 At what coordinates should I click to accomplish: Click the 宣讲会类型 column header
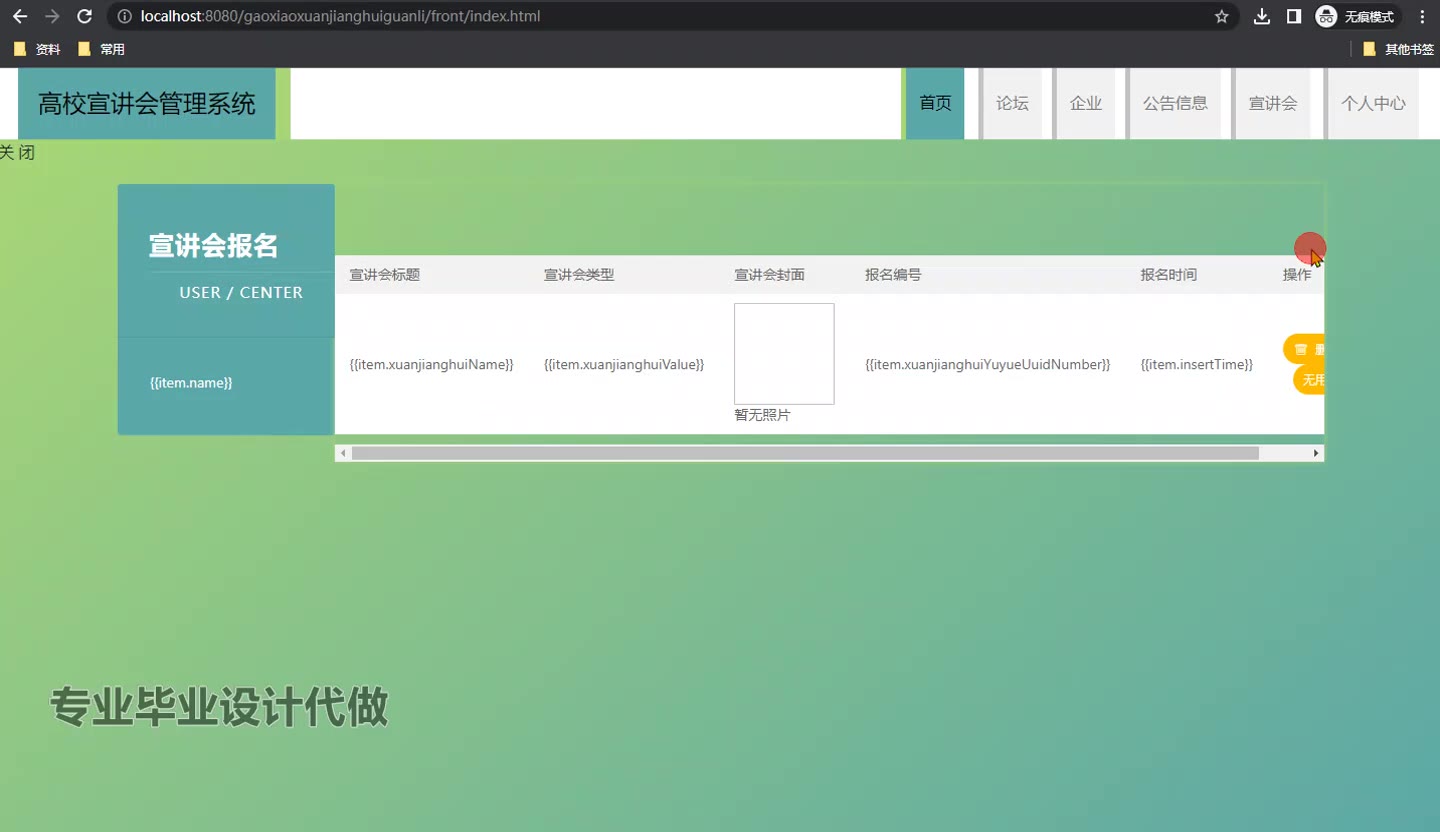pos(579,275)
